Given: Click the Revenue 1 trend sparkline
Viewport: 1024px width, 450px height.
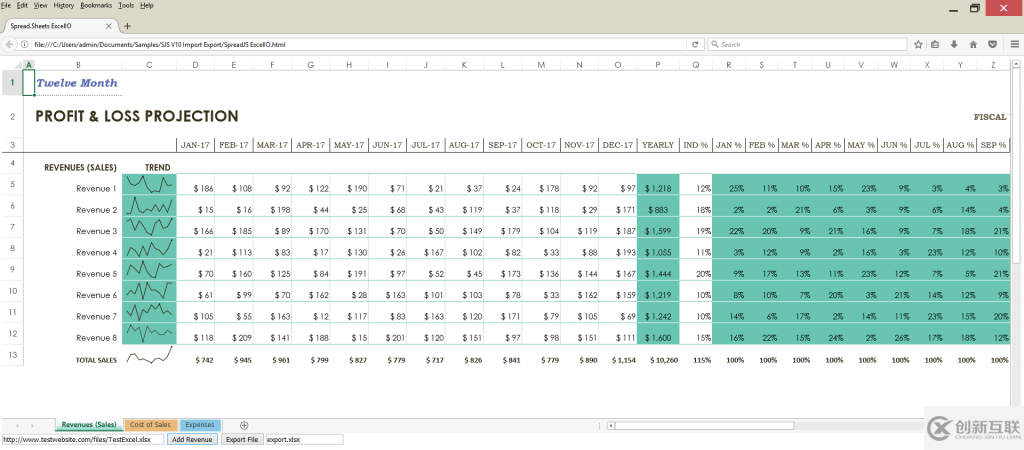Looking at the screenshot, I should [150, 184].
